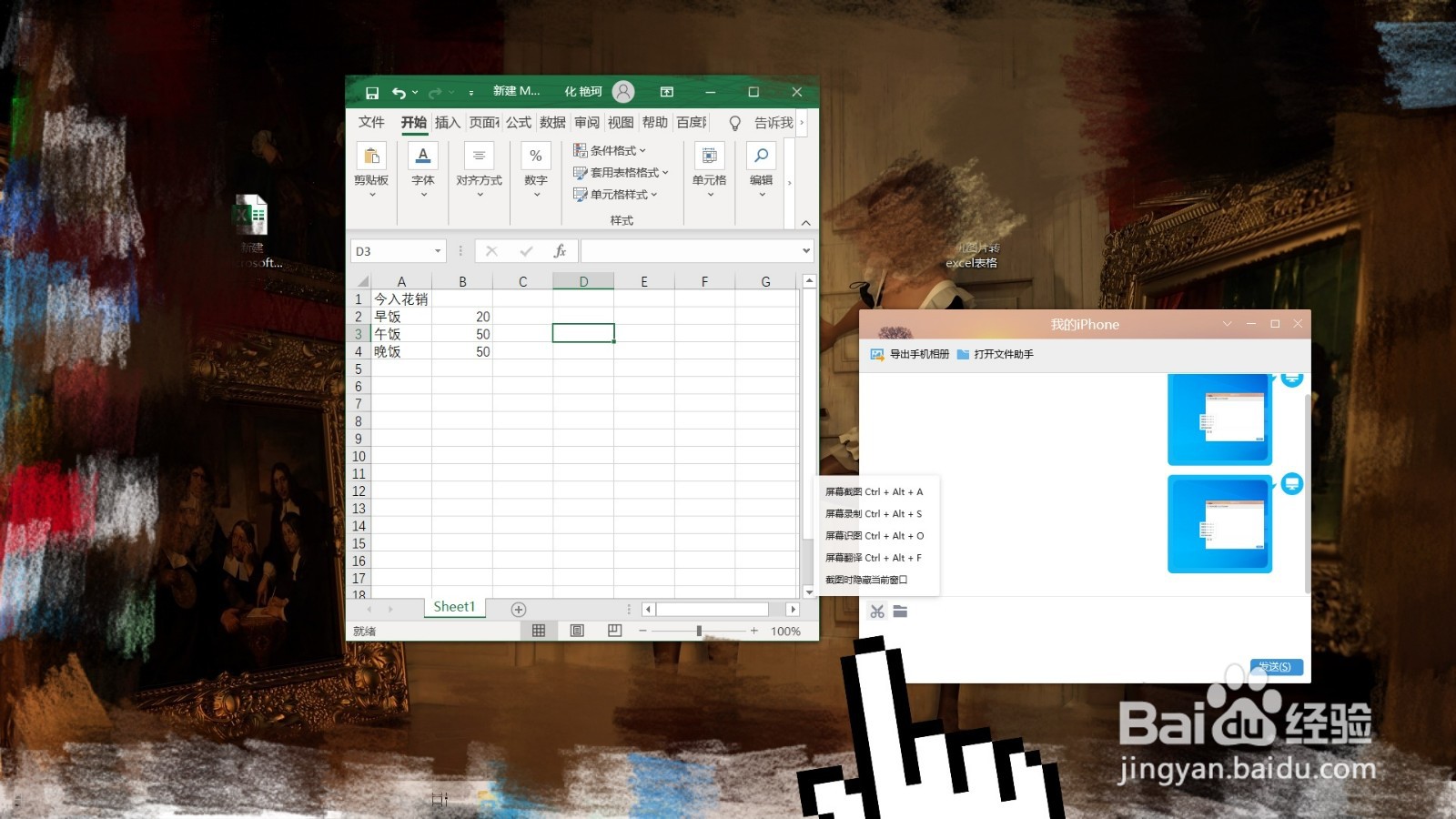The height and width of the screenshot is (819, 1456).
Task: Open Ribbon Display Options icon
Action: pos(666,92)
